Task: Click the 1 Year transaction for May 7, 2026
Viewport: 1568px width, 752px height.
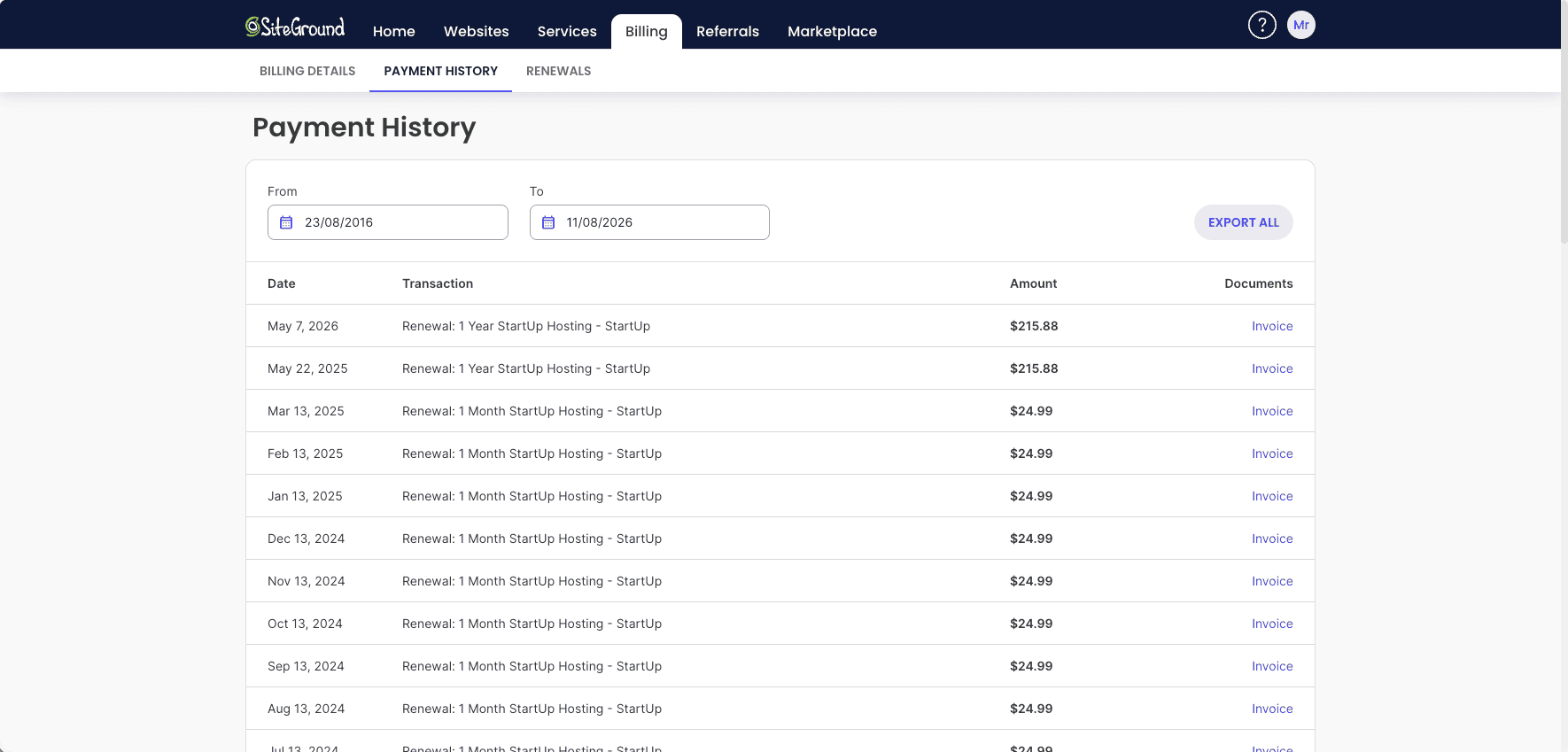Action: (526, 326)
